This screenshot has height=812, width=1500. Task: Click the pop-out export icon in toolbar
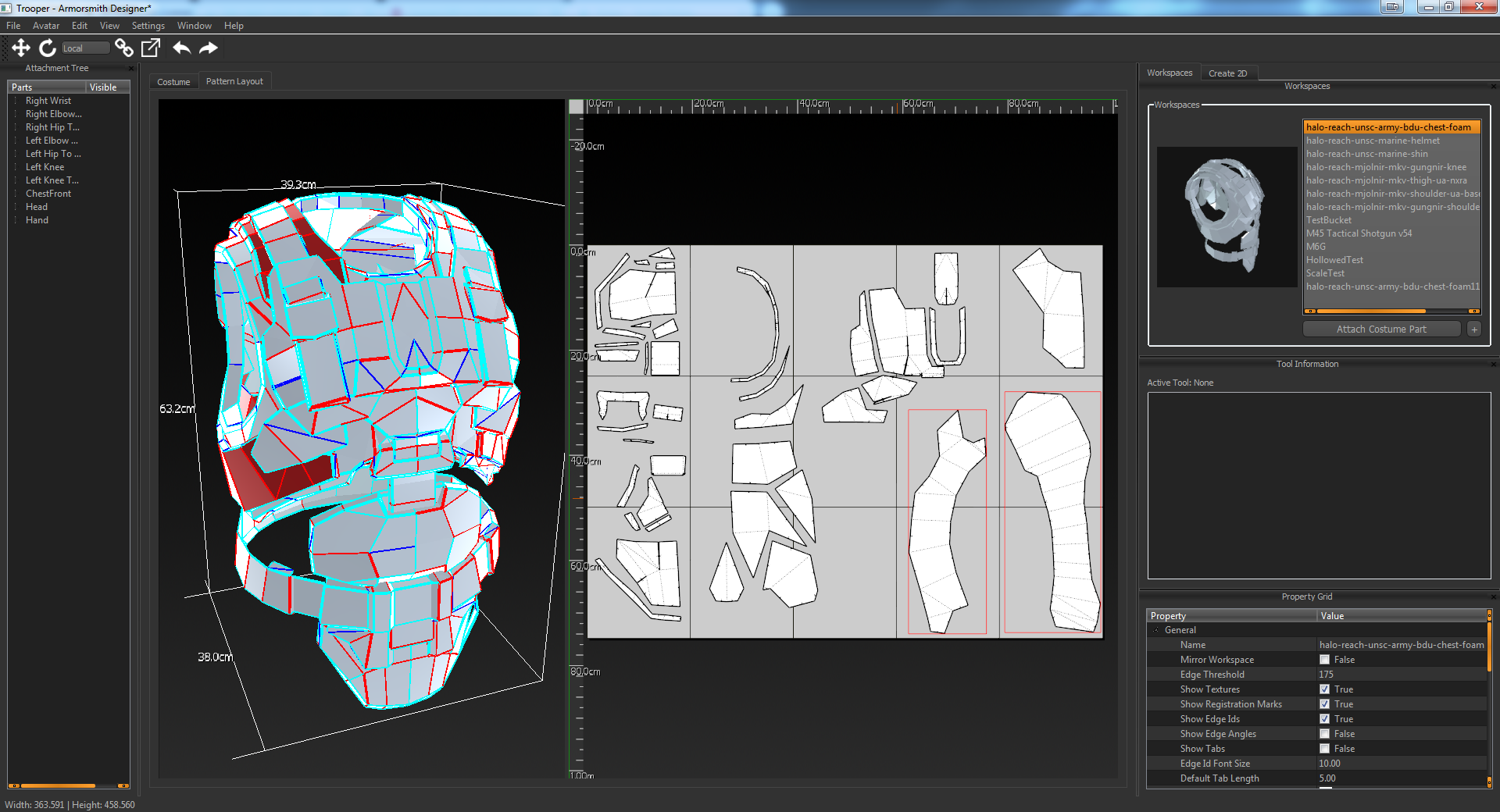pyautogui.click(x=150, y=48)
